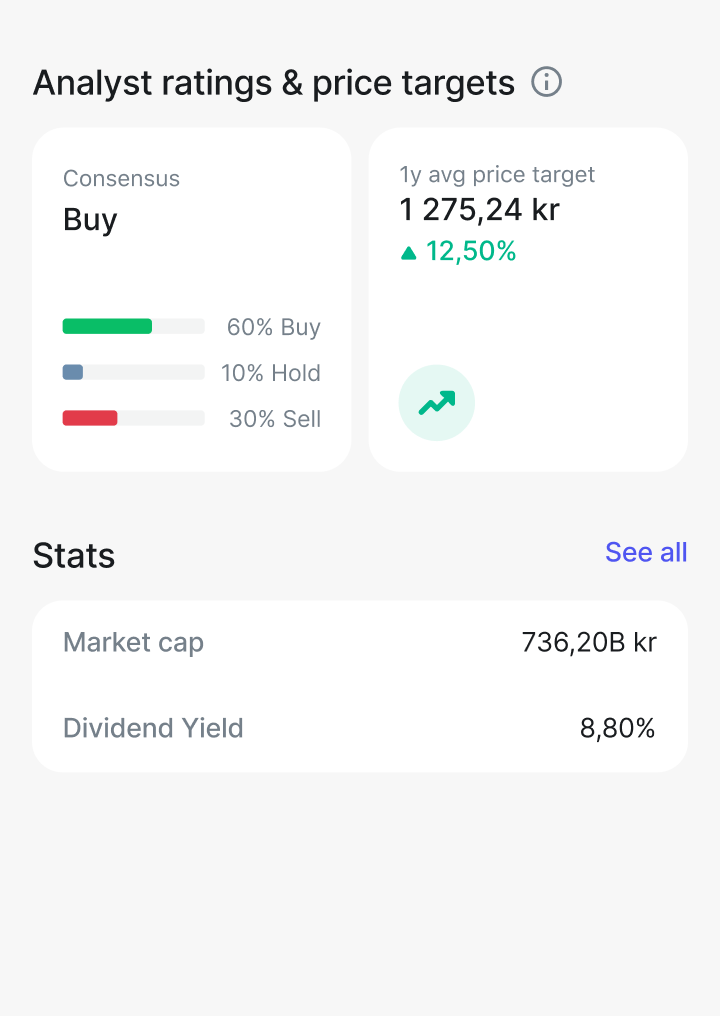Click the 10% Hold label
Viewport: 720px width, 1016px height.
coord(271,373)
